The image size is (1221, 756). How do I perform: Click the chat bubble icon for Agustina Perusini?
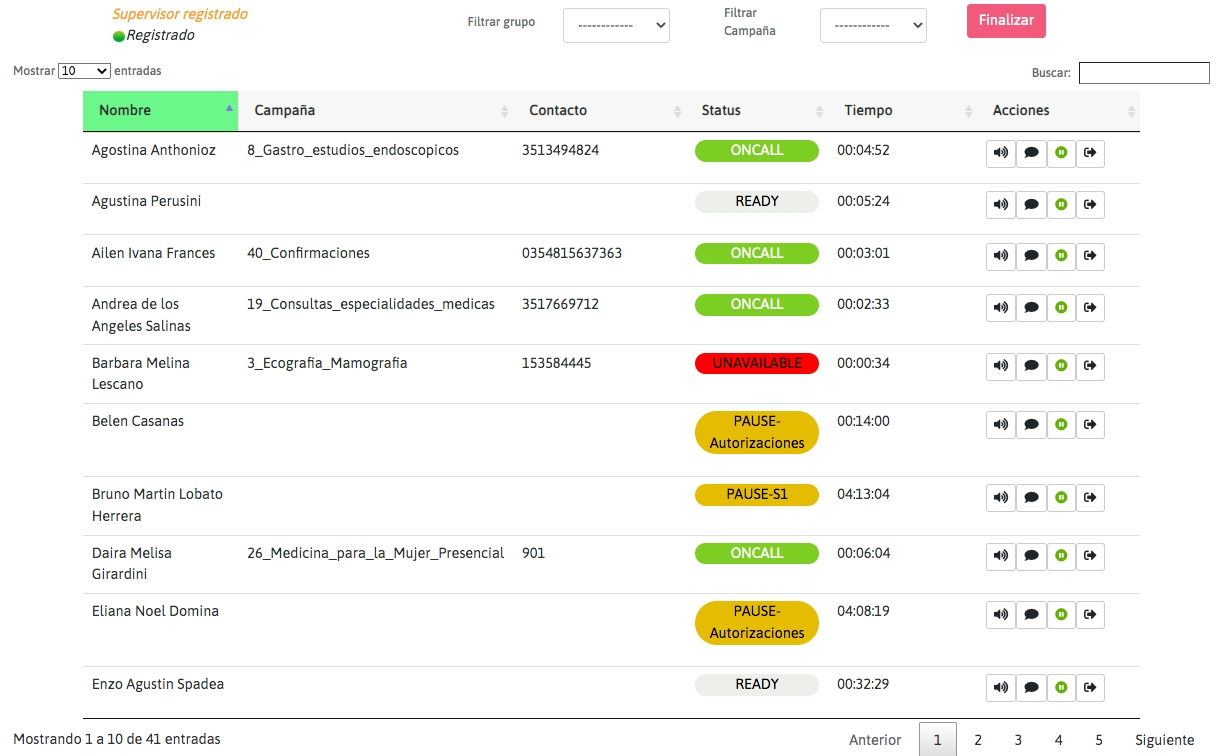click(x=1031, y=204)
